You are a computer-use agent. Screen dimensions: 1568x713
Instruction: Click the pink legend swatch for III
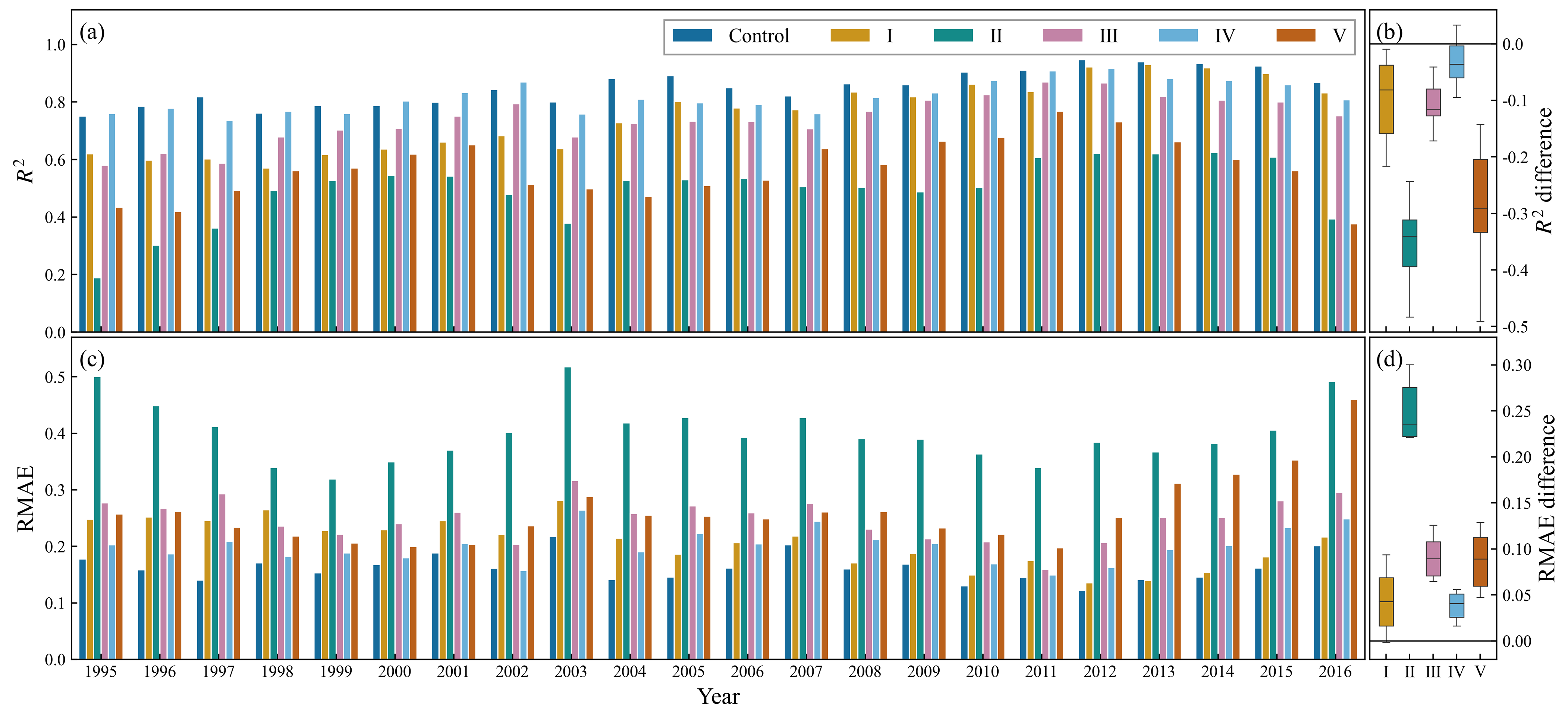(x=1063, y=35)
